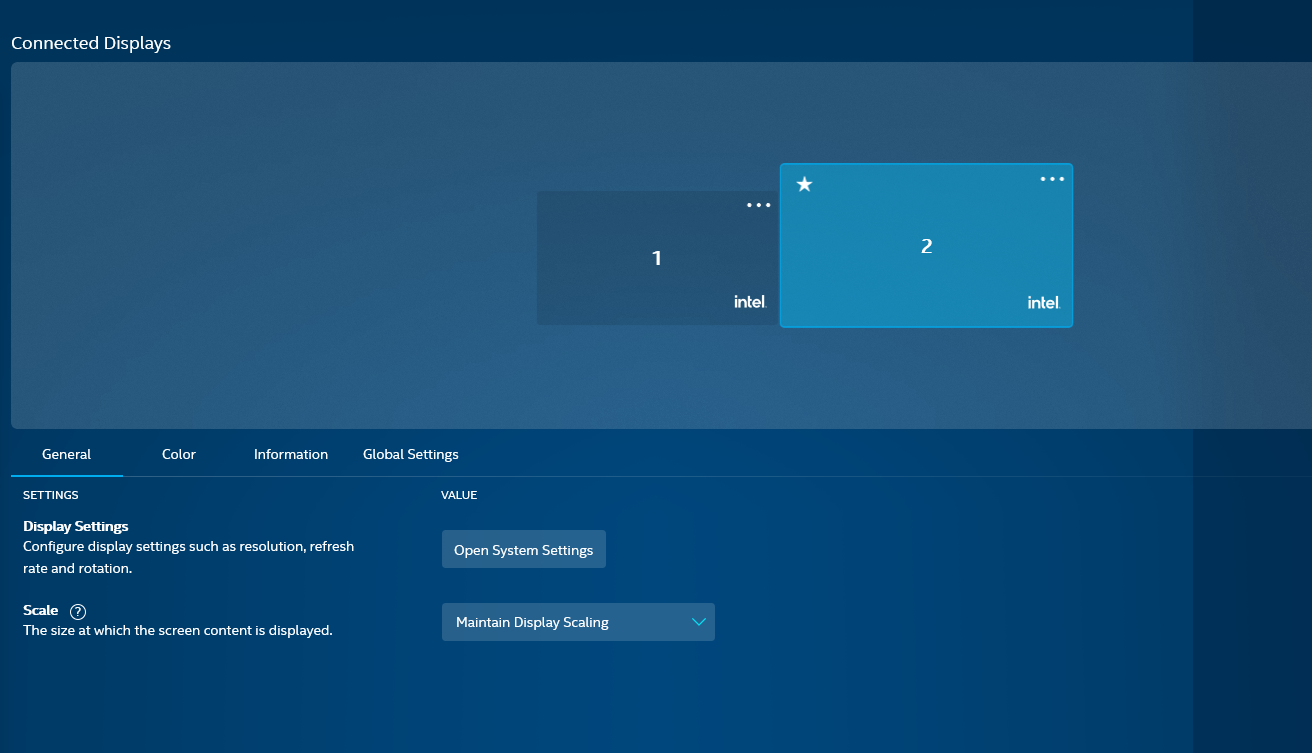Click the SETTINGS column header

point(51,495)
